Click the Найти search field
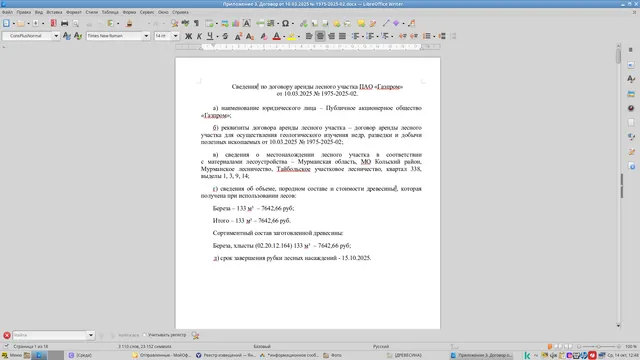The height and width of the screenshot is (360, 640). point(50,335)
